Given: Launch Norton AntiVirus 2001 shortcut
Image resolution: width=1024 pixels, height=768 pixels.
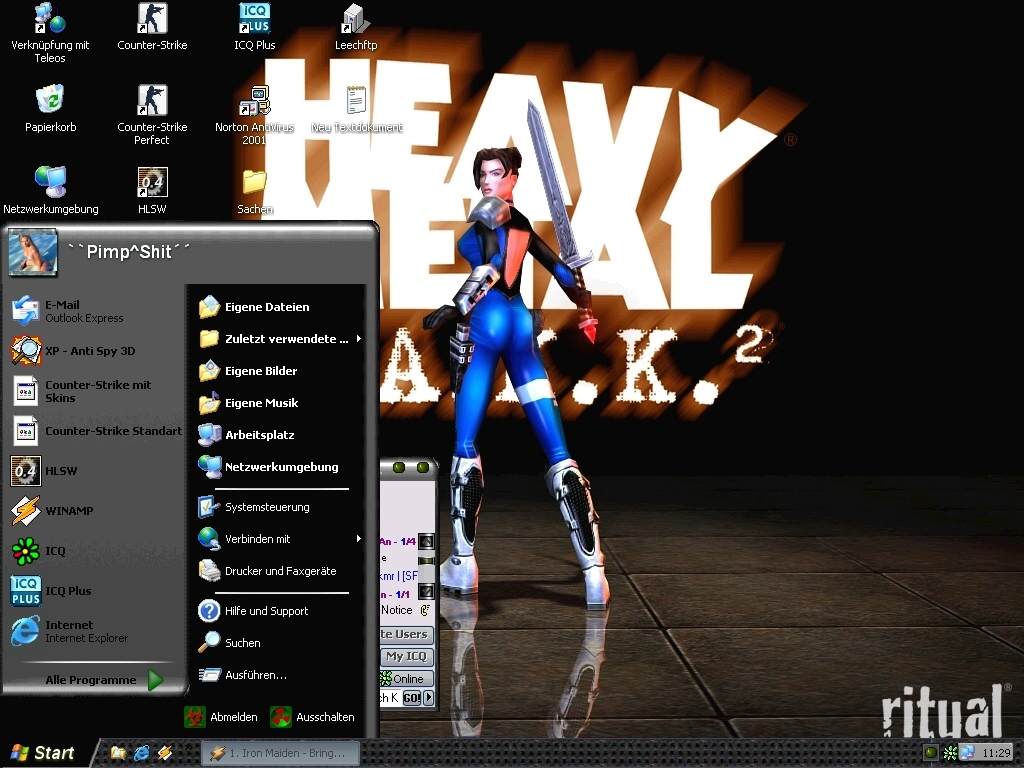Looking at the screenshot, I should (255, 115).
